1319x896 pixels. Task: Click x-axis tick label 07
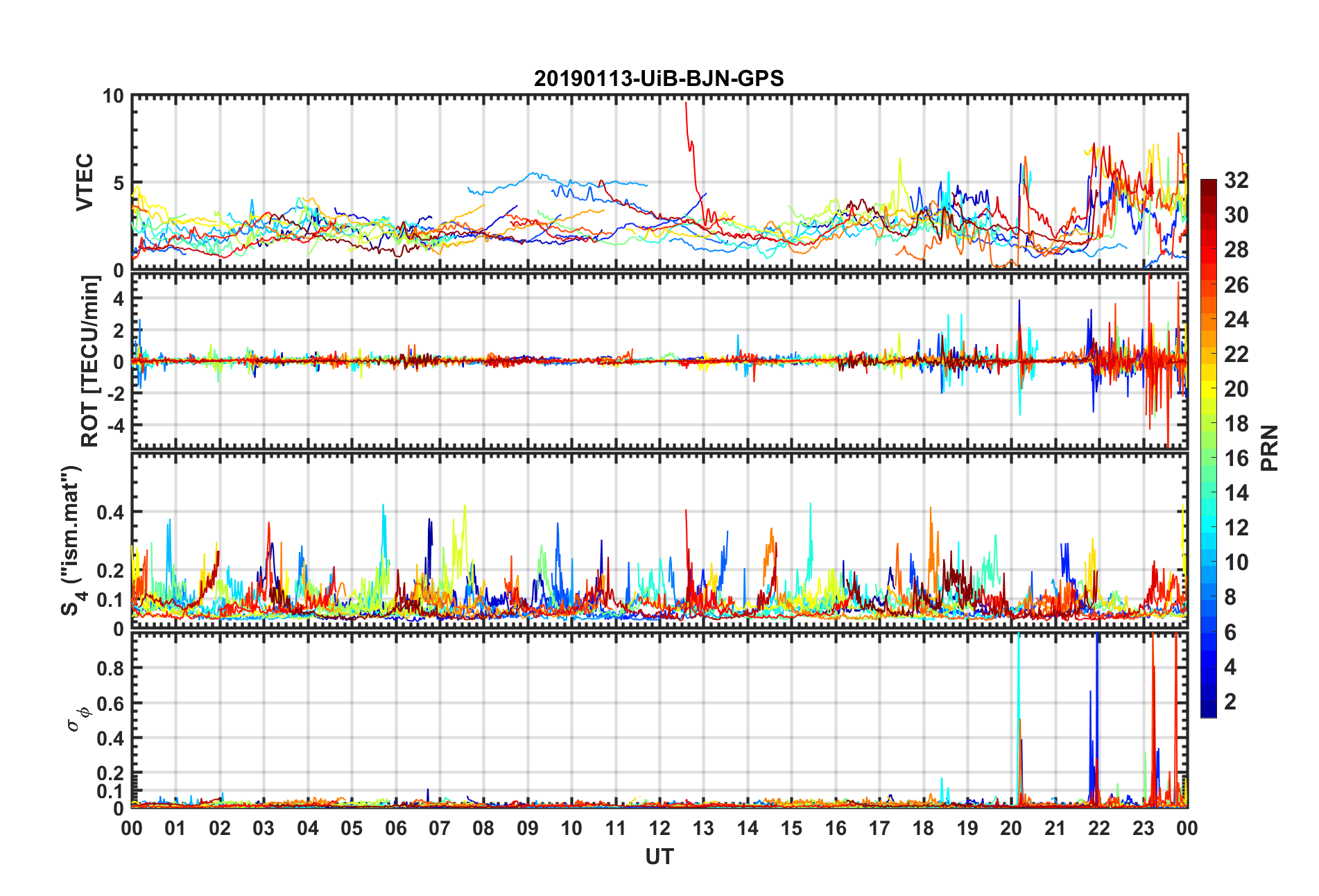[x=440, y=828]
